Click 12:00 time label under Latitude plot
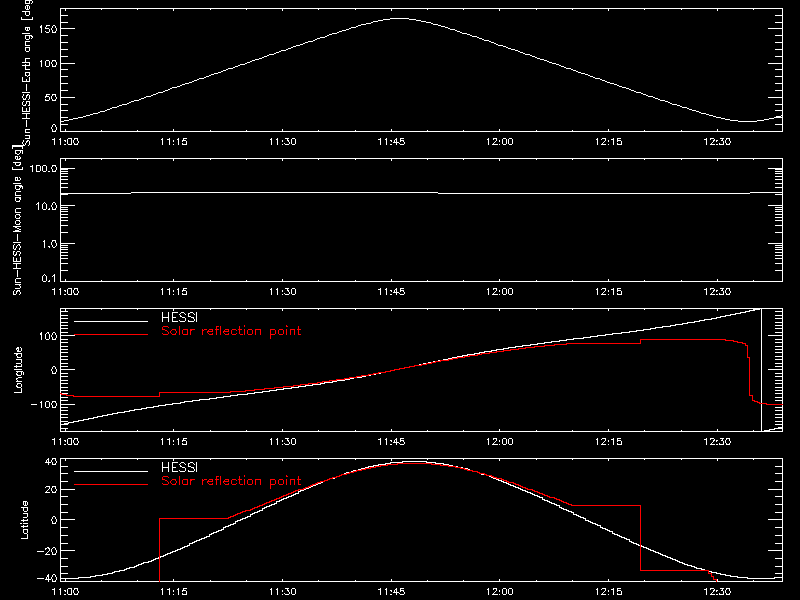Image resolution: width=800 pixels, height=600 pixels. point(500,591)
